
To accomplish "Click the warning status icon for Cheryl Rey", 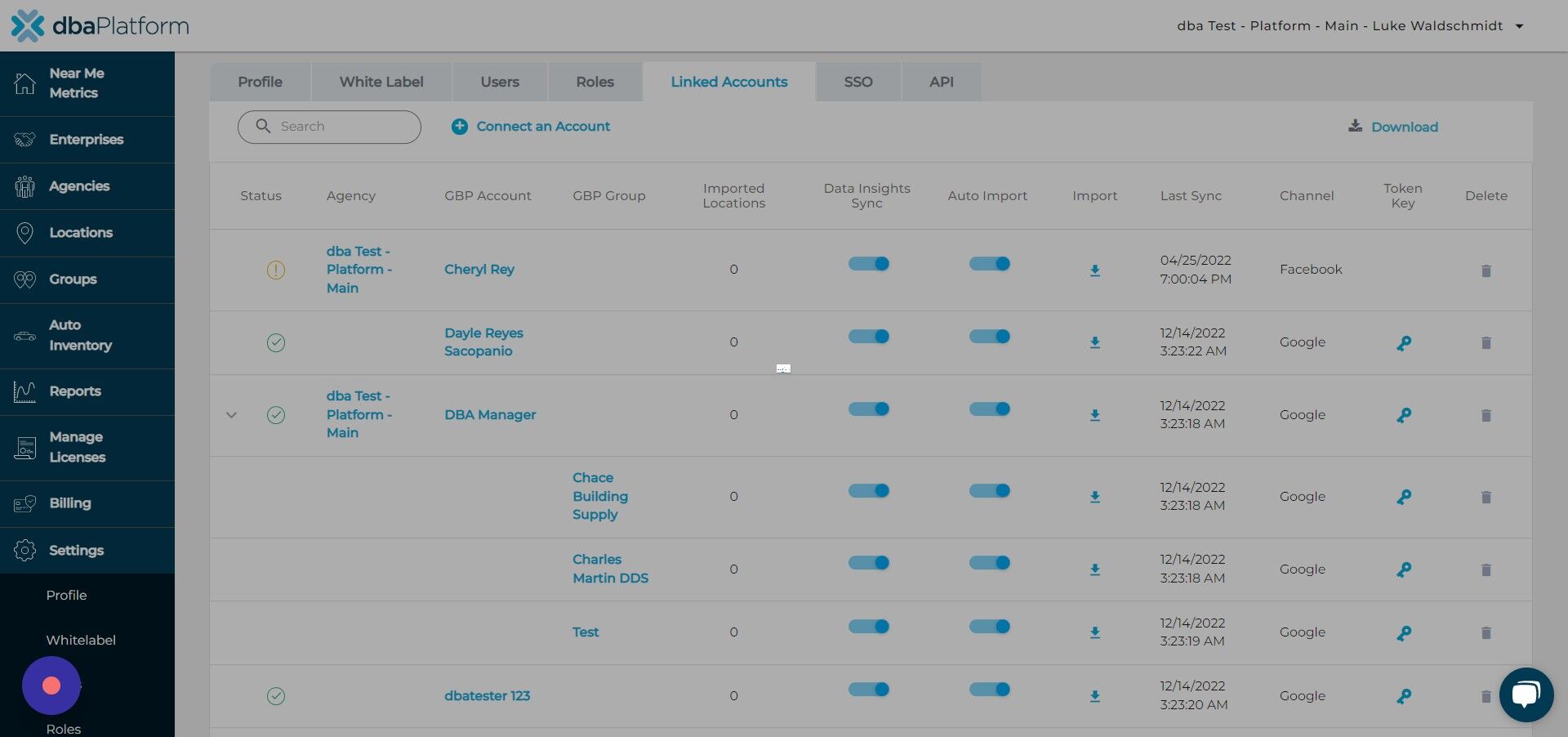I will pyautogui.click(x=276, y=270).
